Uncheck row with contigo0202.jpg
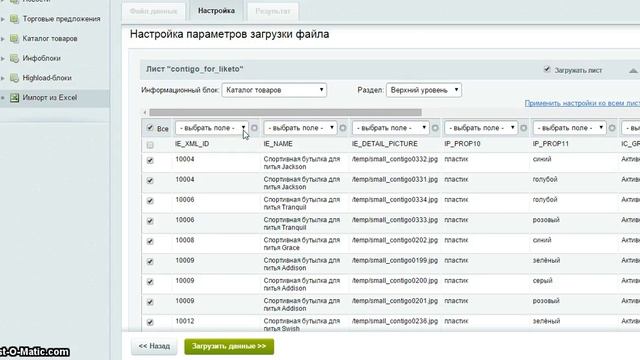Image resolution: width=640 pixels, height=360 pixels. tap(150, 241)
